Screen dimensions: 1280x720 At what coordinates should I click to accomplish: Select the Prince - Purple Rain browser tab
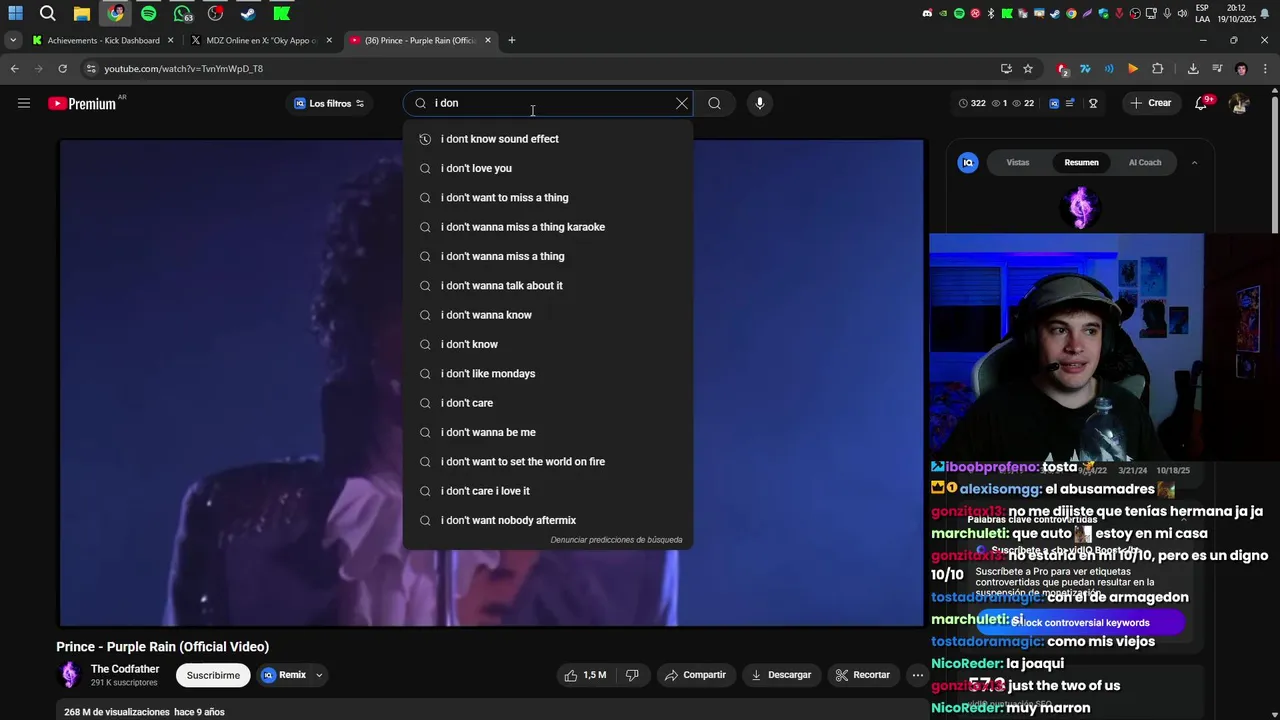click(420, 40)
